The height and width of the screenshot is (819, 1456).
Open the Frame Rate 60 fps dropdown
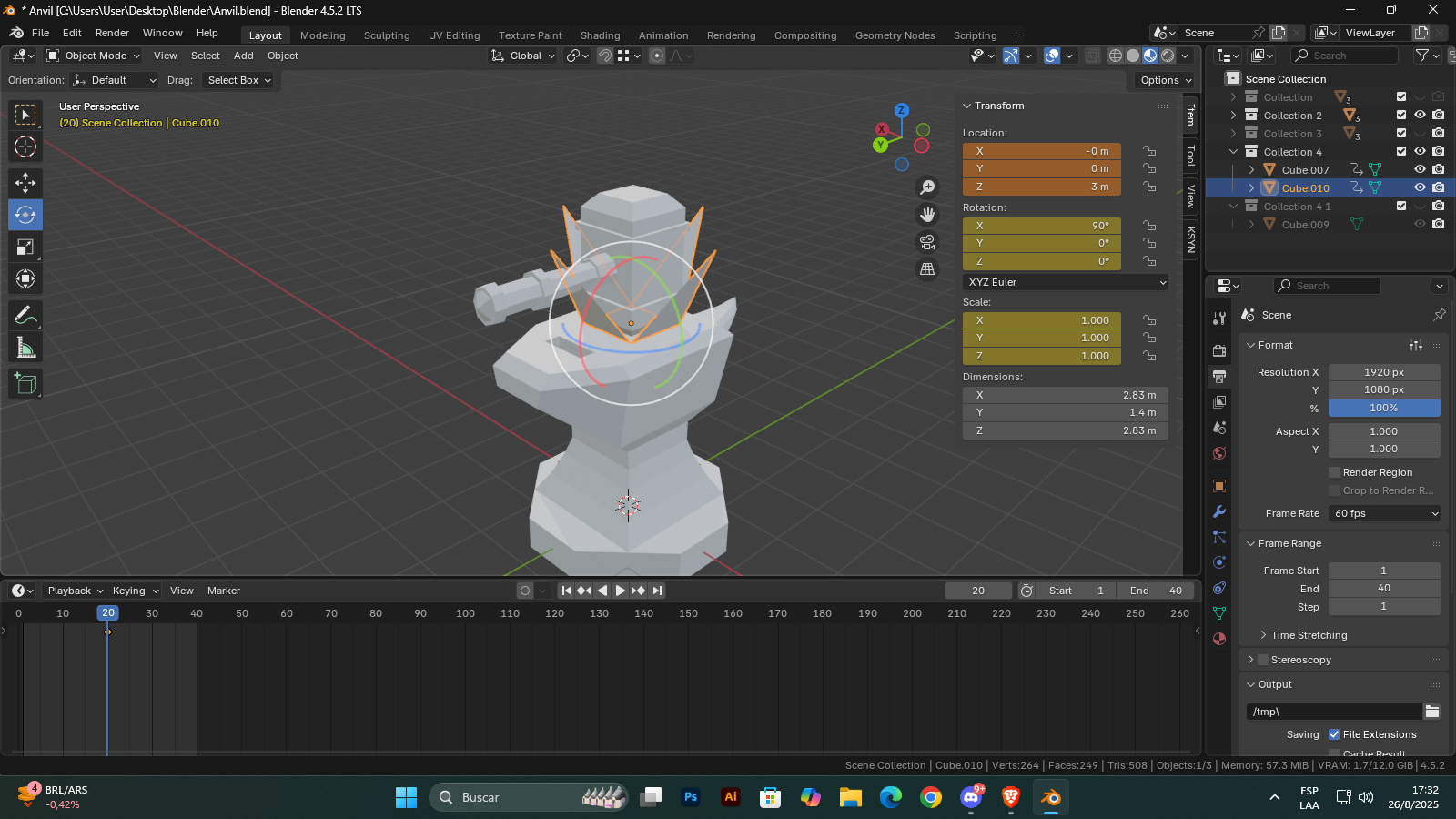(1385, 513)
